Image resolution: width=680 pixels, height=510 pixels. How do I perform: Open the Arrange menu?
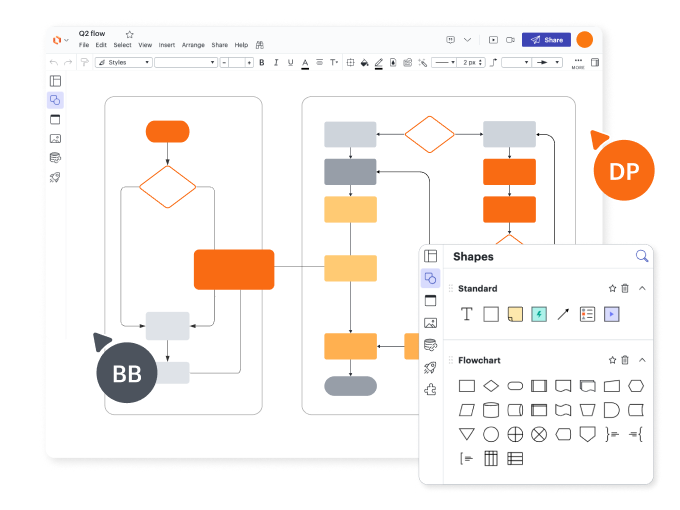[193, 45]
